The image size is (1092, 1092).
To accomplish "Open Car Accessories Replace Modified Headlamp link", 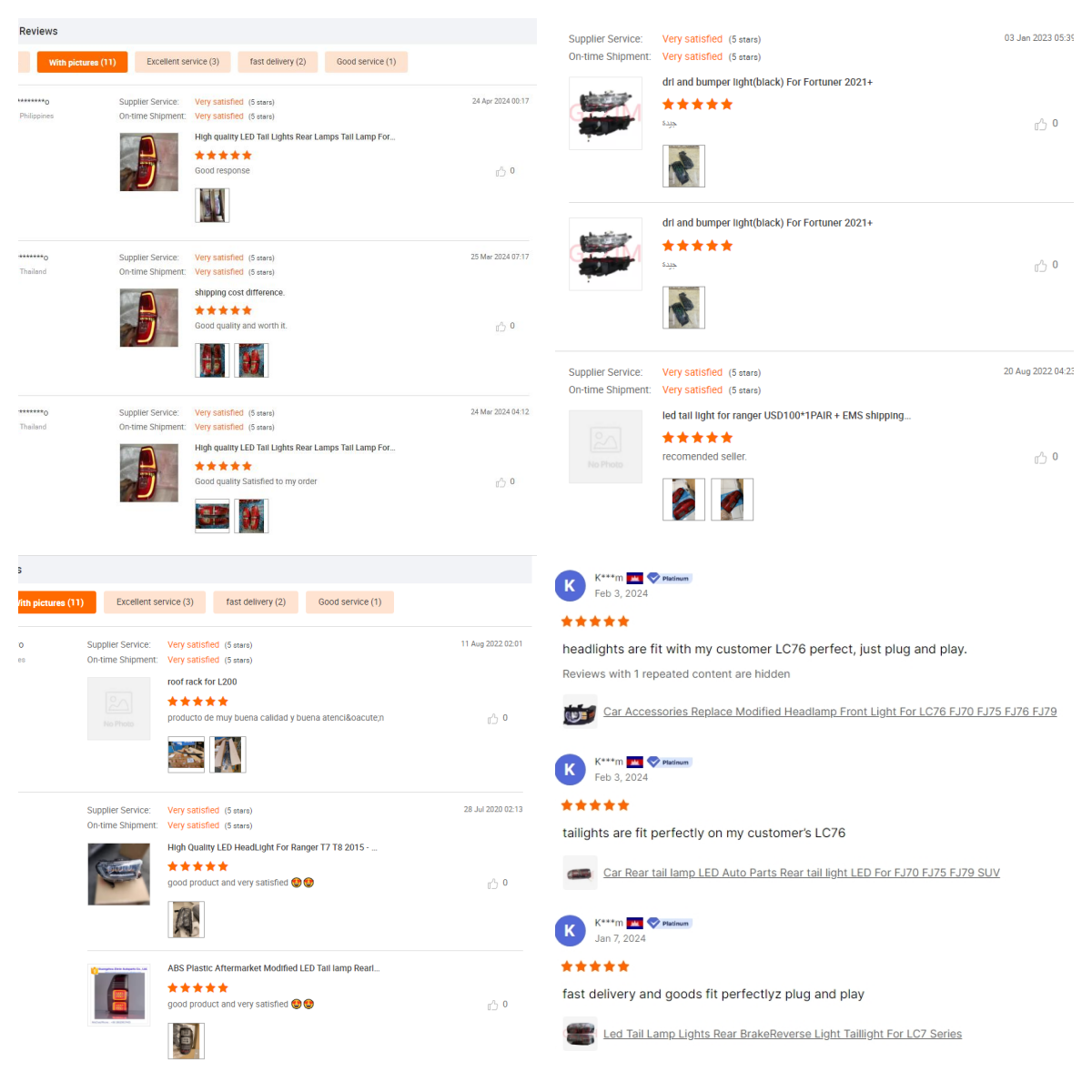I will coord(830,713).
